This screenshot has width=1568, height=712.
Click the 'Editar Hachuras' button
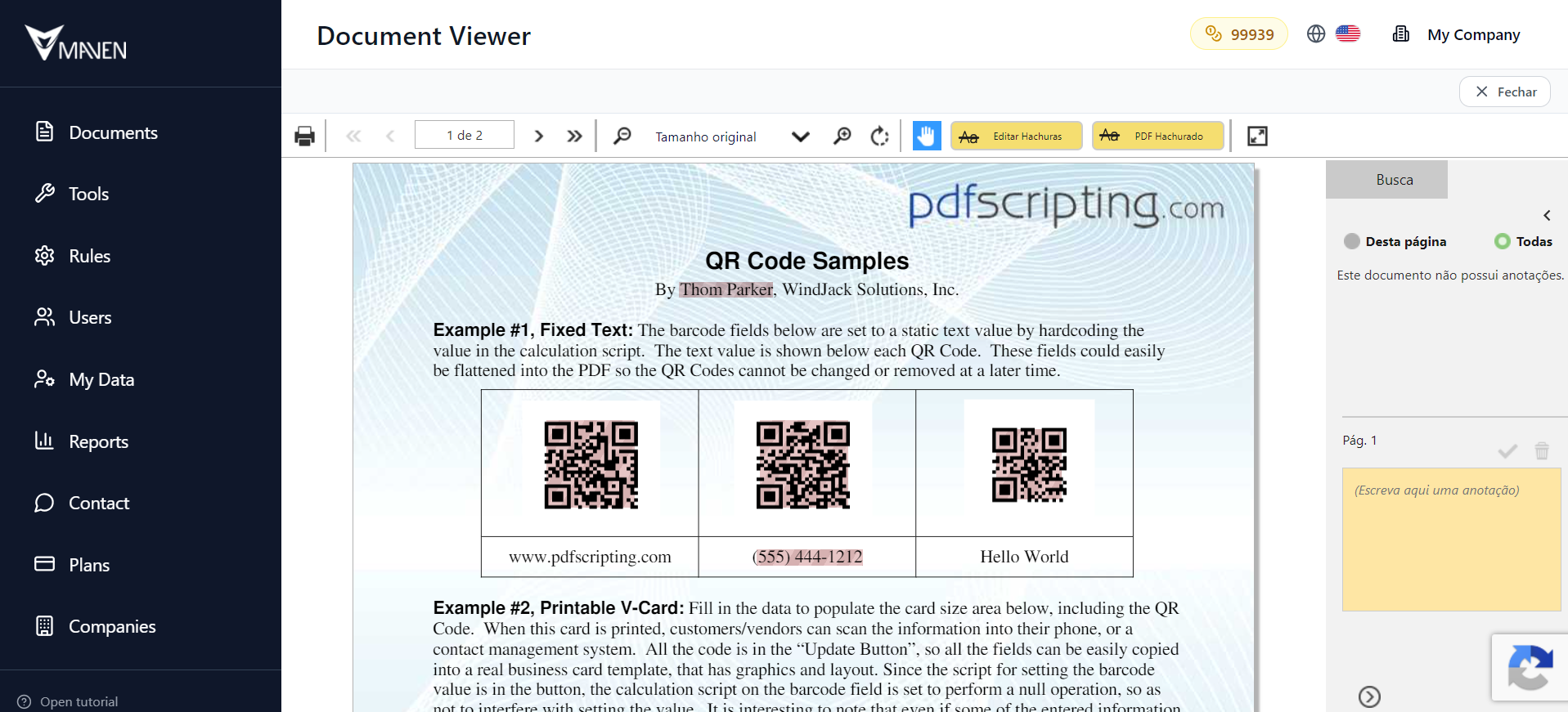point(1016,136)
